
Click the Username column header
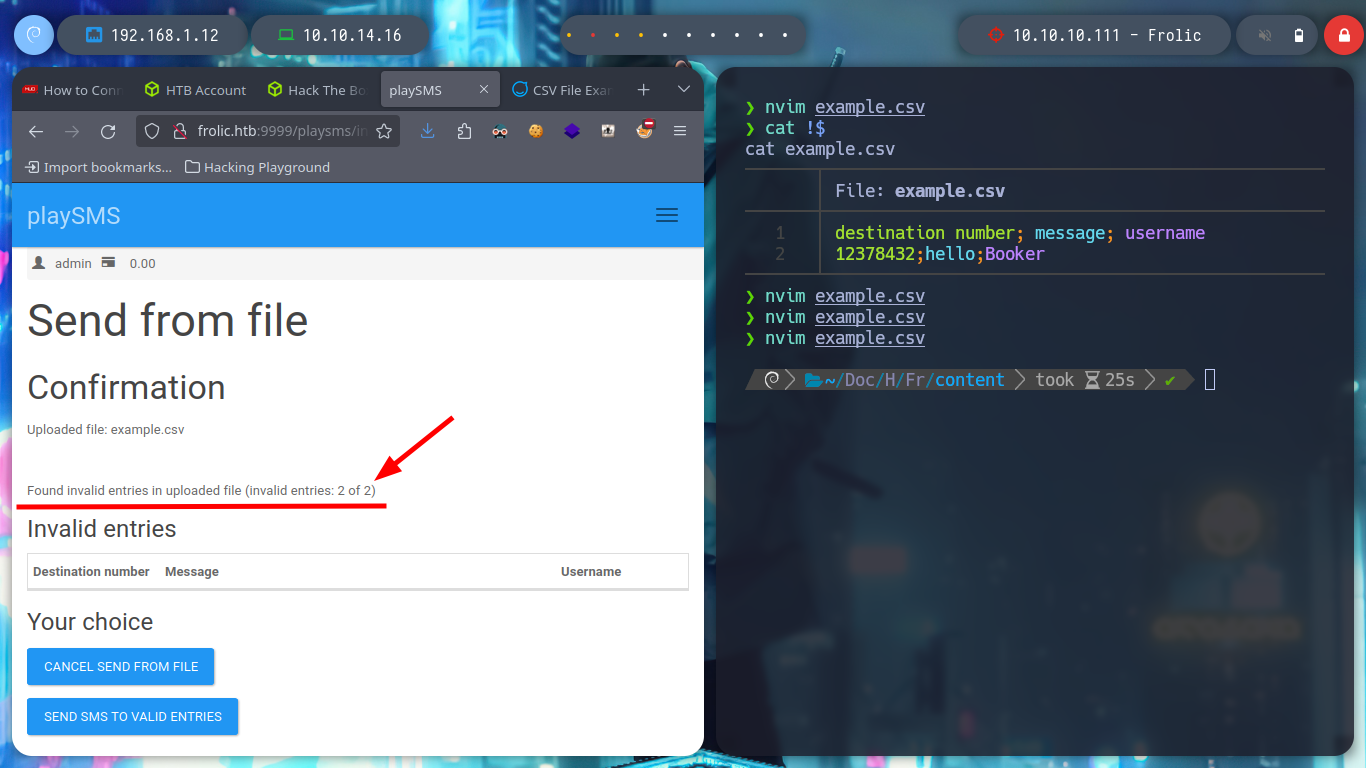(x=591, y=572)
